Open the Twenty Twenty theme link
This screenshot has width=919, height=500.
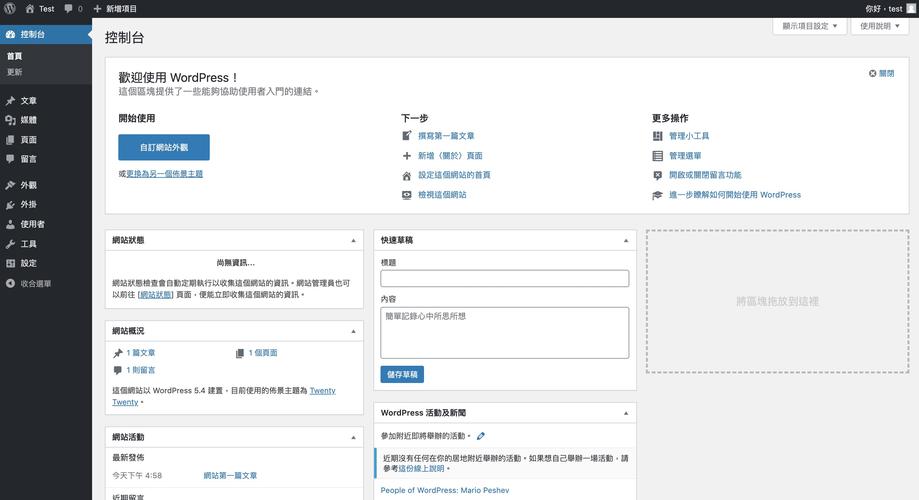[x=223, y=396]
